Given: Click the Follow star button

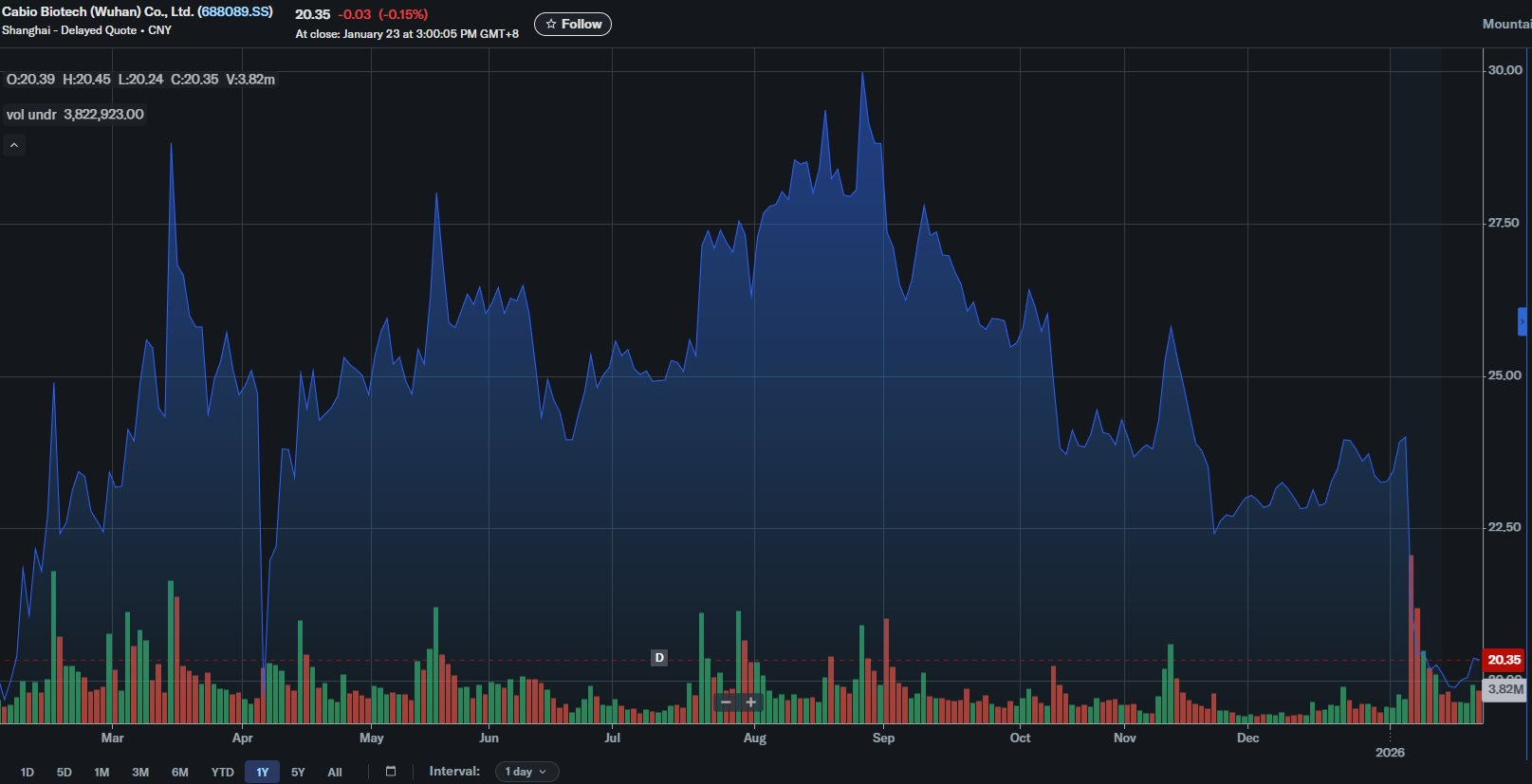Looking at the screenshot, I should click(573, 24).
